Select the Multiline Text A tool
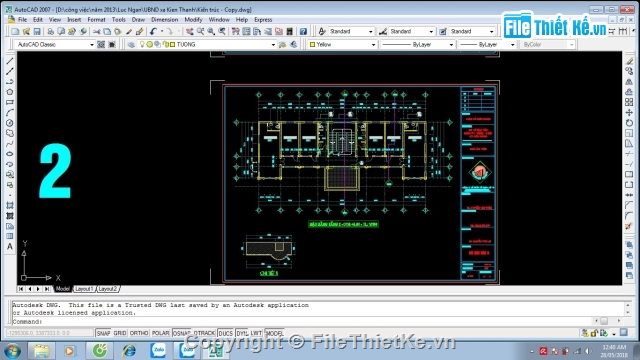Screen dimensions: 640x360 point(10,247)
